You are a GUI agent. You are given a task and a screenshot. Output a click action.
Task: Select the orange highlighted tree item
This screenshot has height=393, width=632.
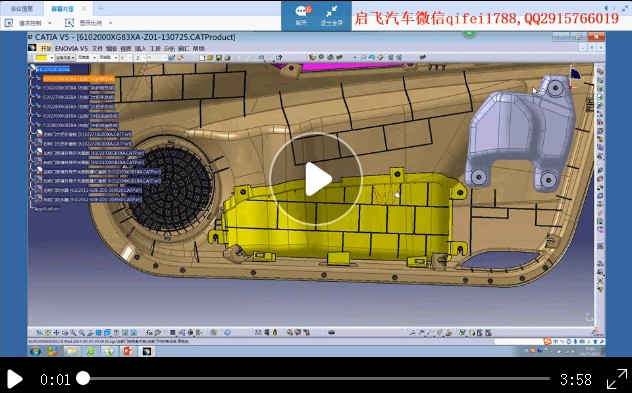coord(79,79)
